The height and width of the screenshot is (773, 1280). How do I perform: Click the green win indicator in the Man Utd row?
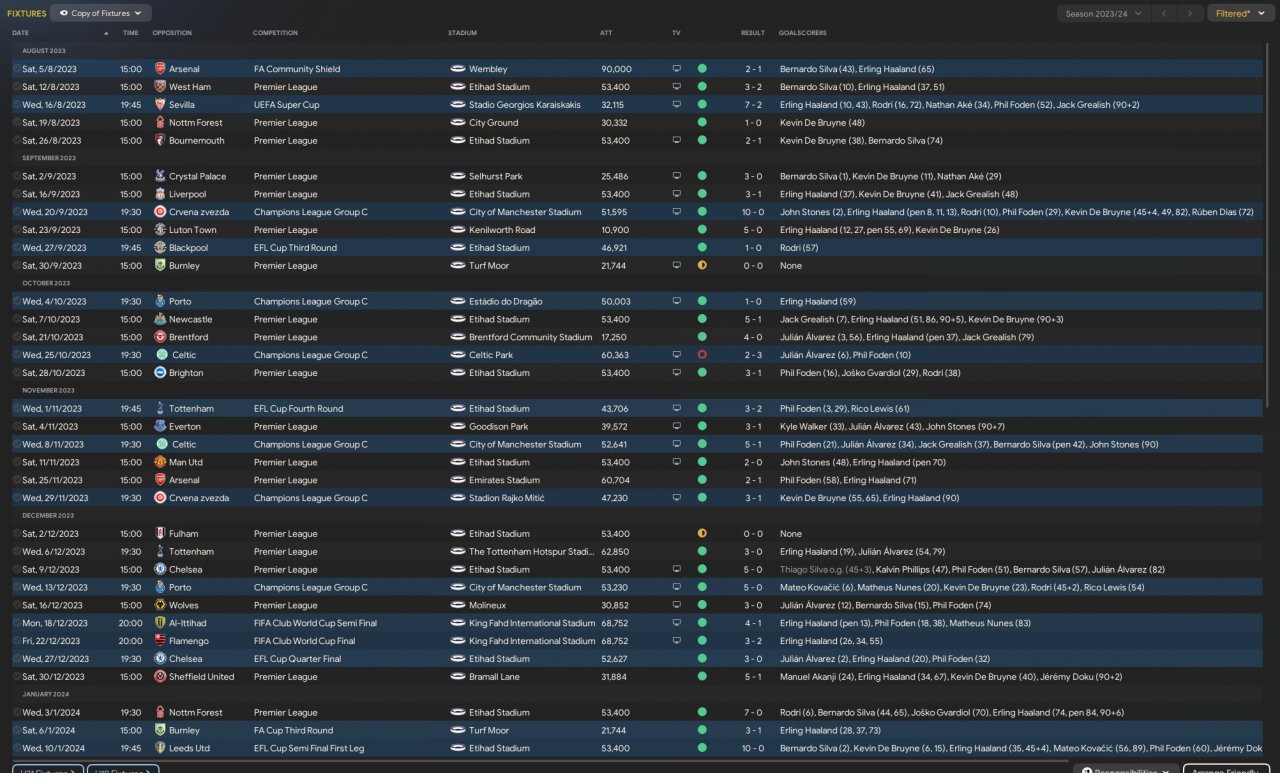pyautogui.click(x=702, y=462)
